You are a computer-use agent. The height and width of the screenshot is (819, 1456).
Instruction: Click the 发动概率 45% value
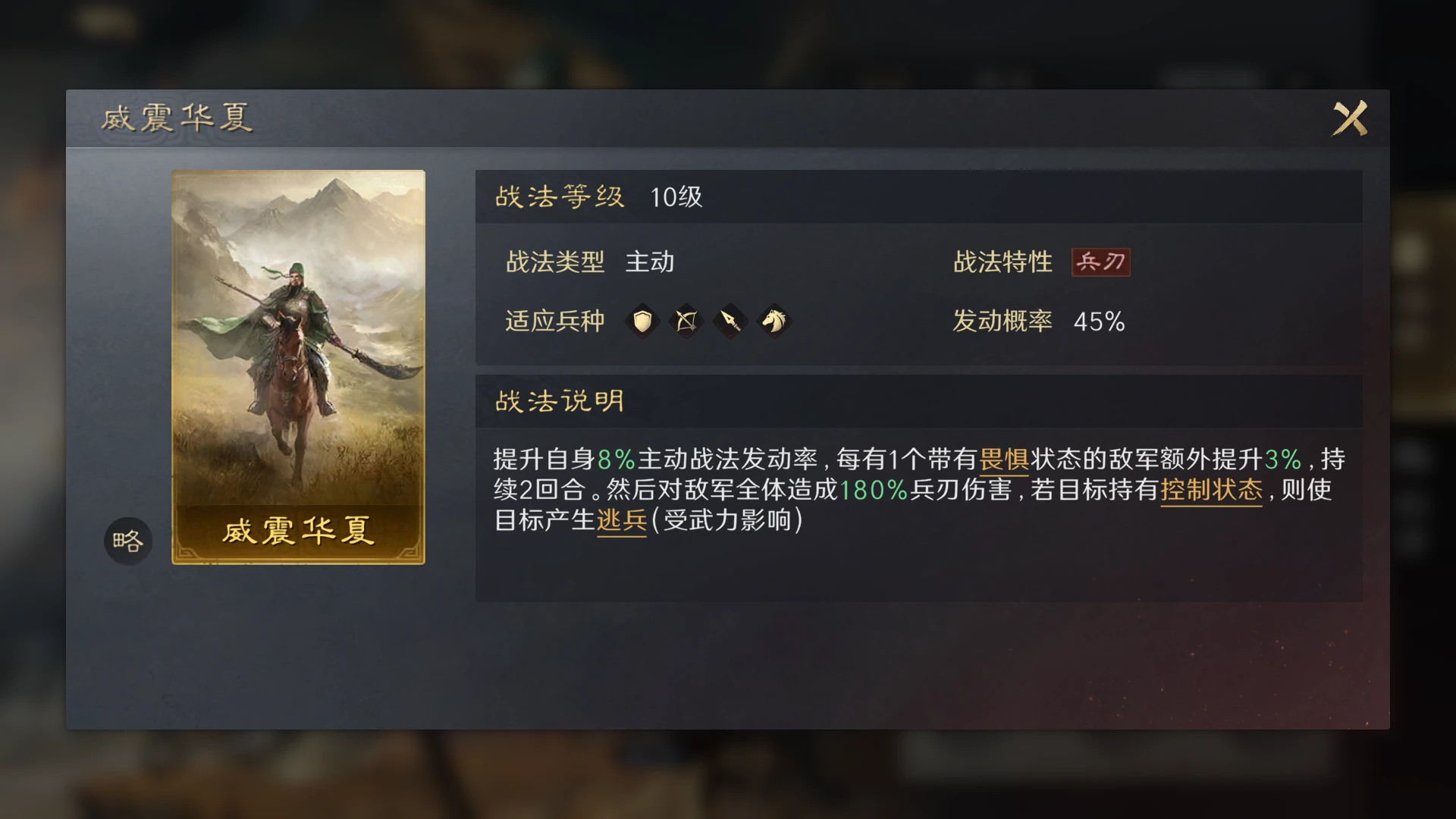coord(1099,322)
